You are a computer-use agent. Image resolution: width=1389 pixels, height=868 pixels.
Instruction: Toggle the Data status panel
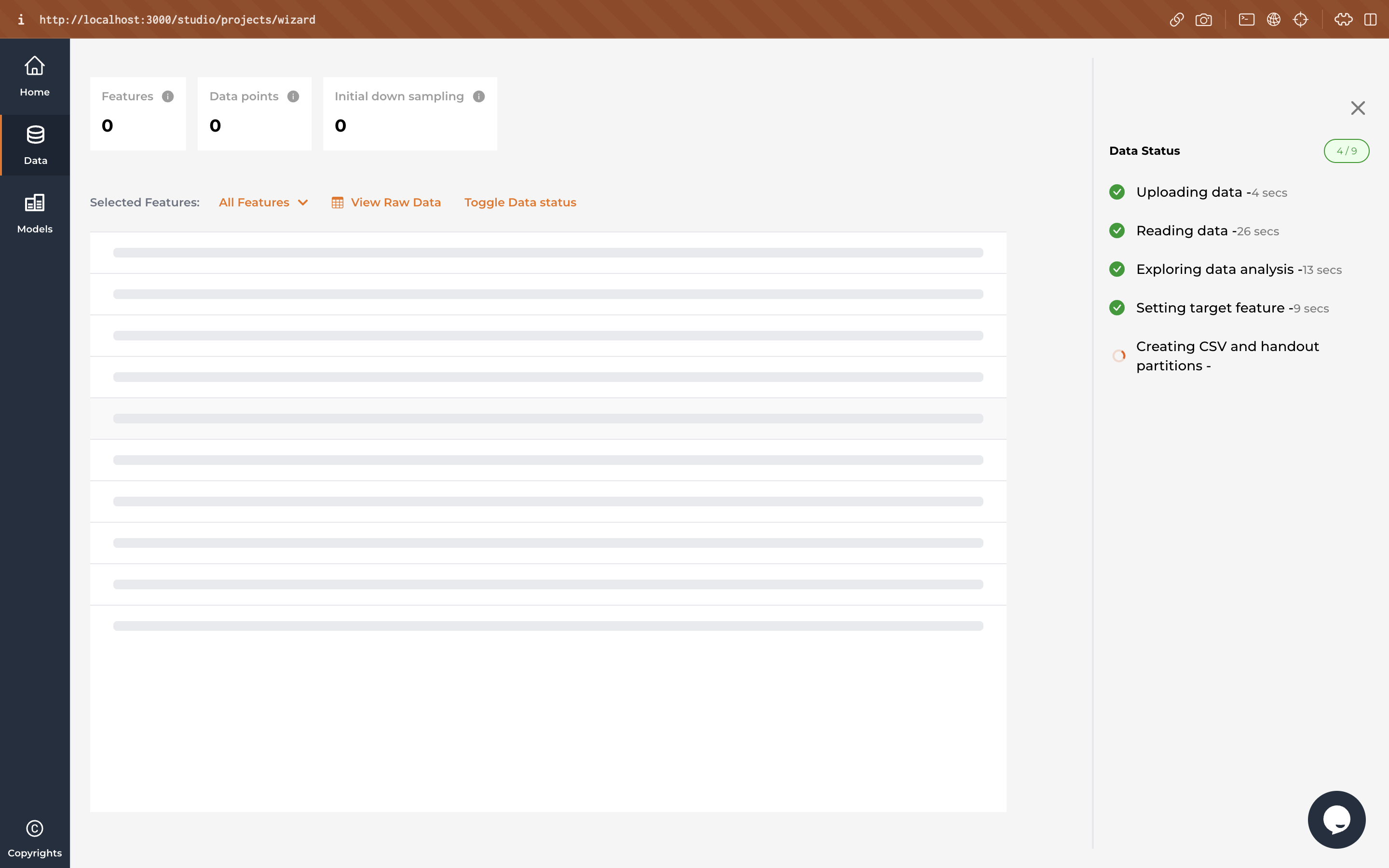point(520,202)
